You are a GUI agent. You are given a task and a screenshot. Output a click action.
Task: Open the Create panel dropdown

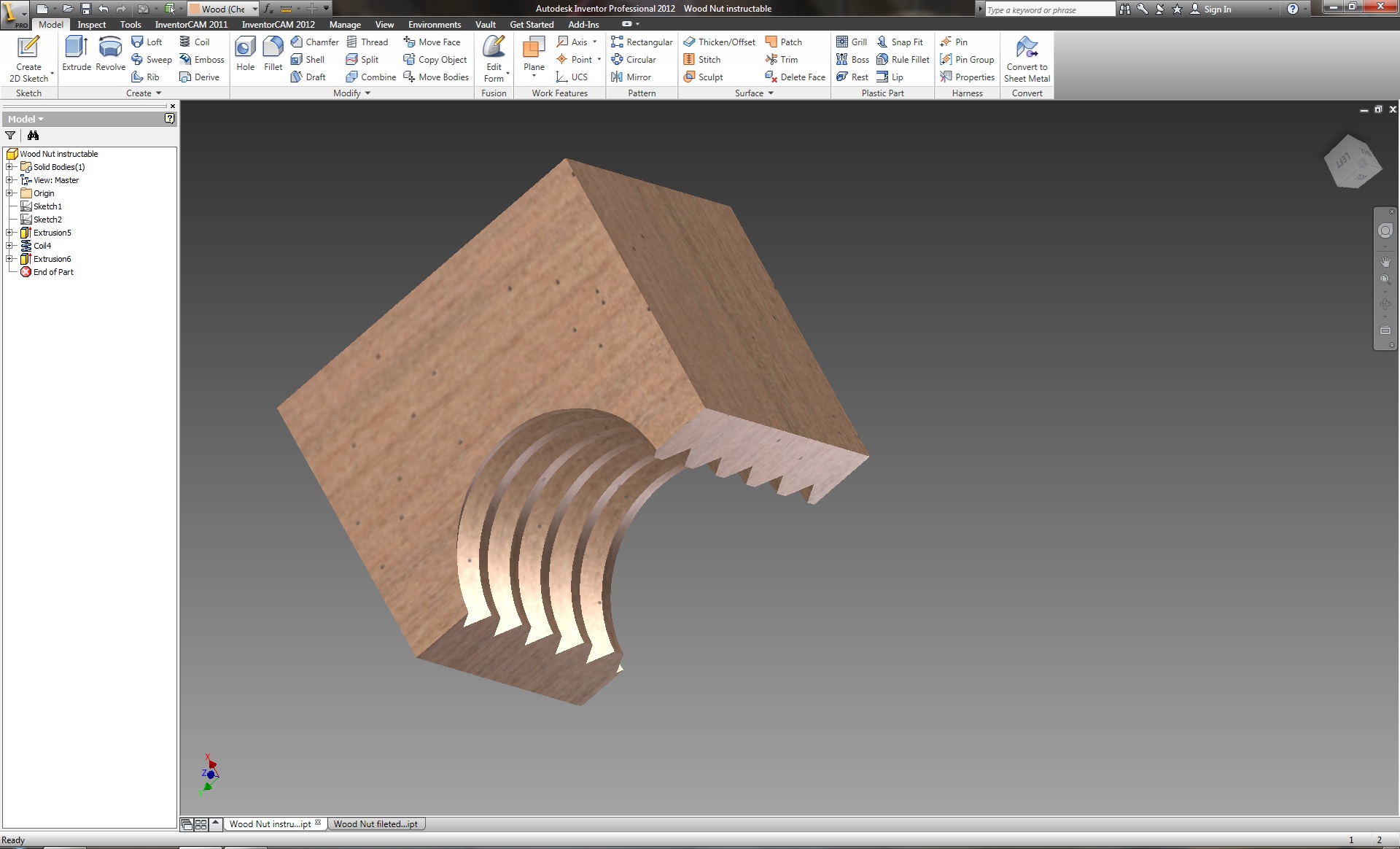[x=143, y=93]
